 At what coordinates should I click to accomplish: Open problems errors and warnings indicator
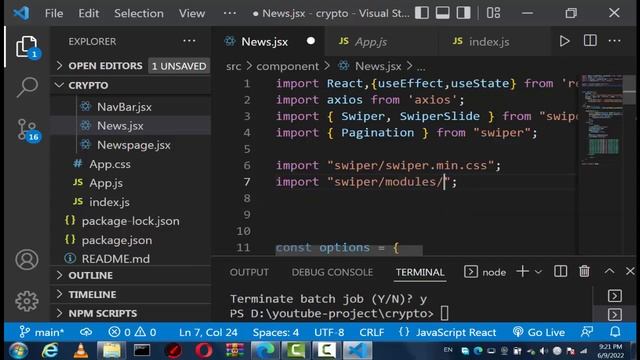point(132,332)
